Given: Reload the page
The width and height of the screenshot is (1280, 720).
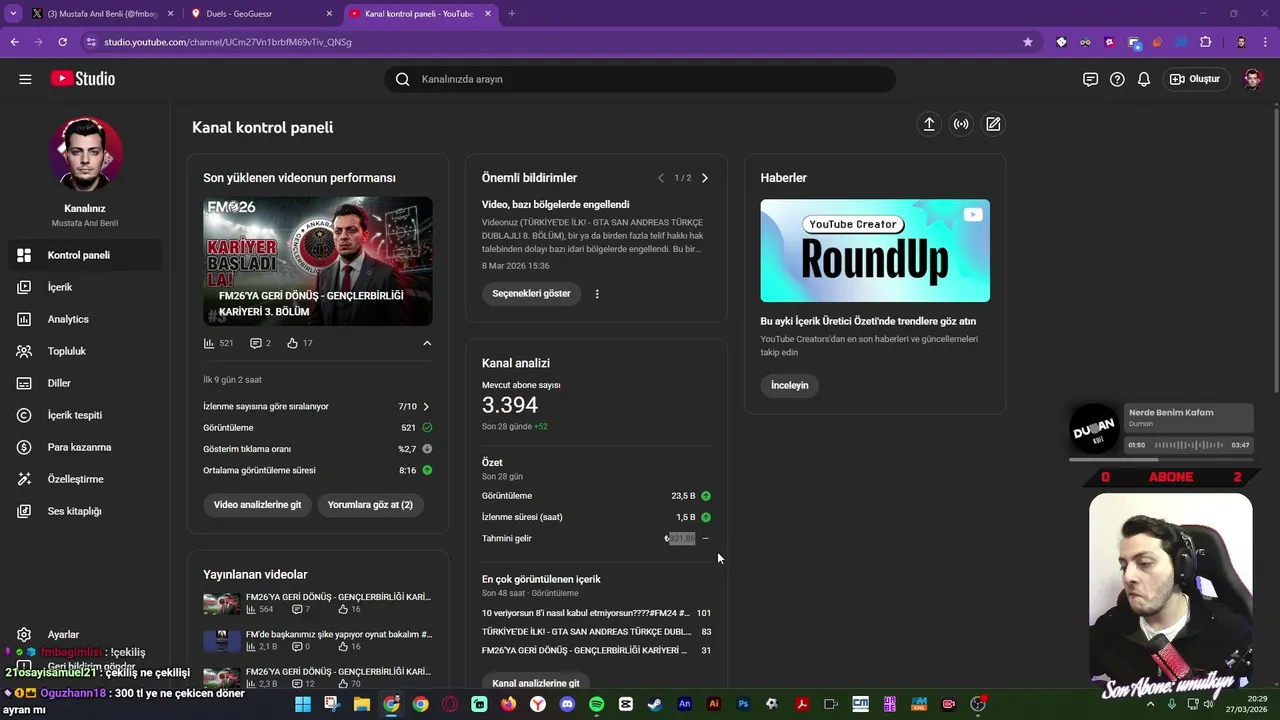Looking at the screenshot, I should click(62, 42).
